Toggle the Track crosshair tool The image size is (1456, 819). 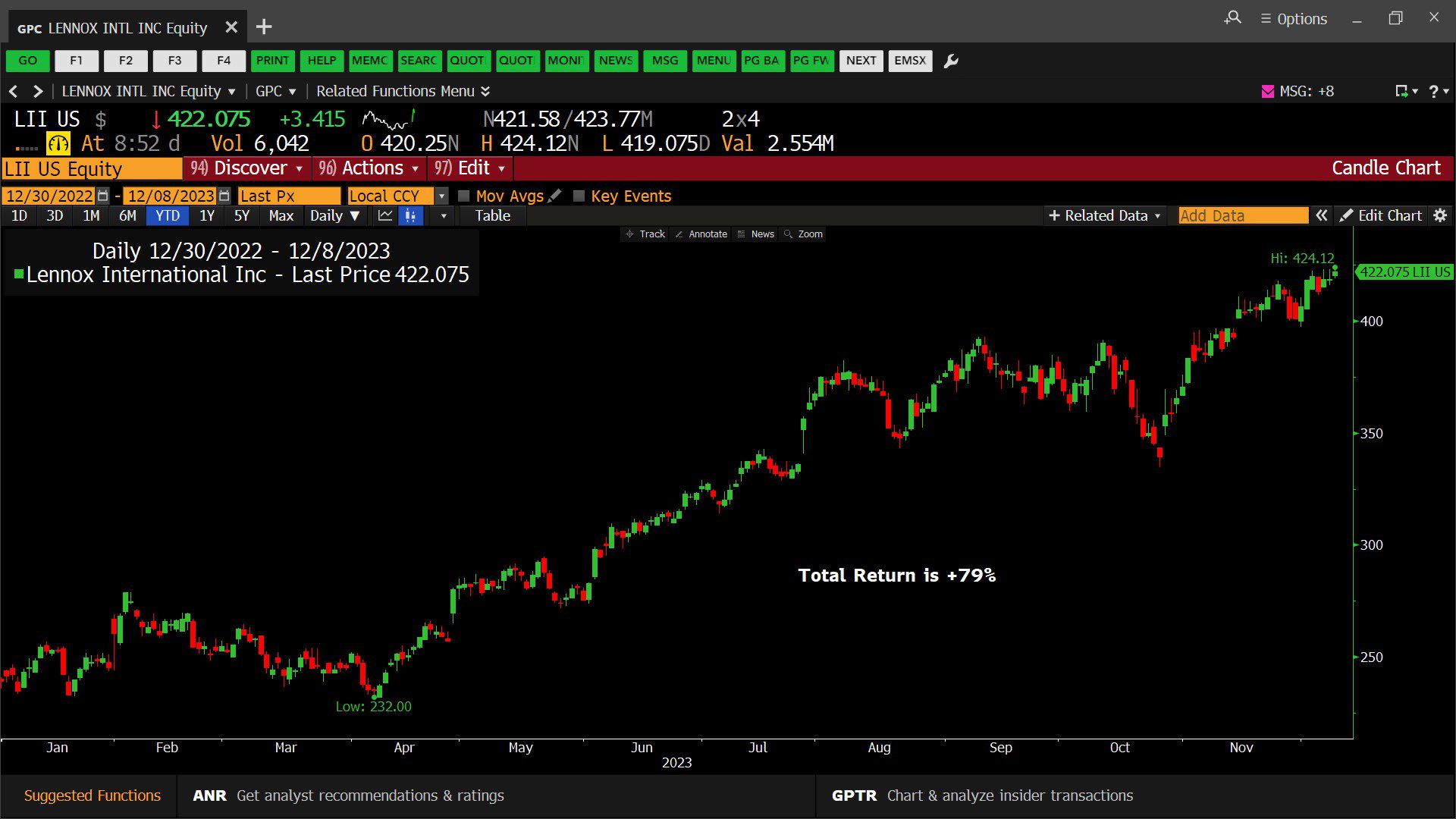pyautogui.click(x=645, y=234)
